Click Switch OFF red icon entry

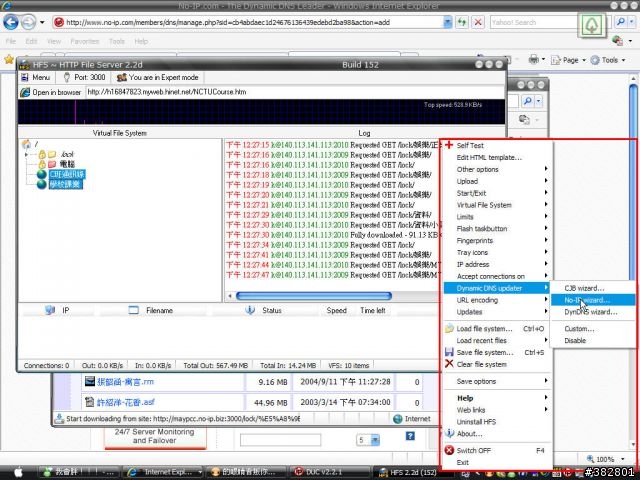[x=497, y=450]
